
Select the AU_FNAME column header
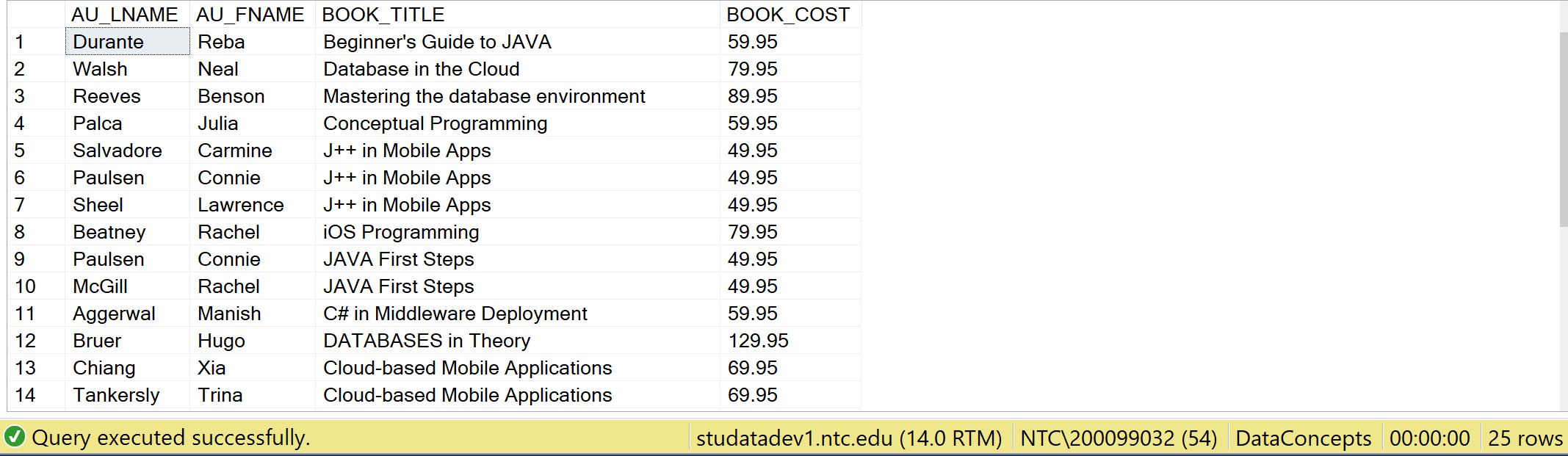tap(250, 15)
